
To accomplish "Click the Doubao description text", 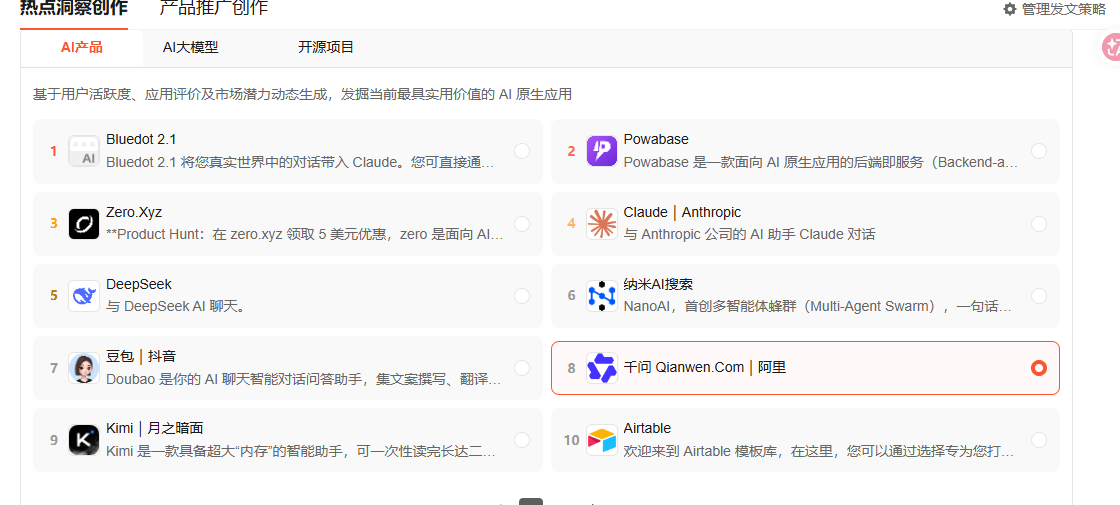I will tap(304, 379).
